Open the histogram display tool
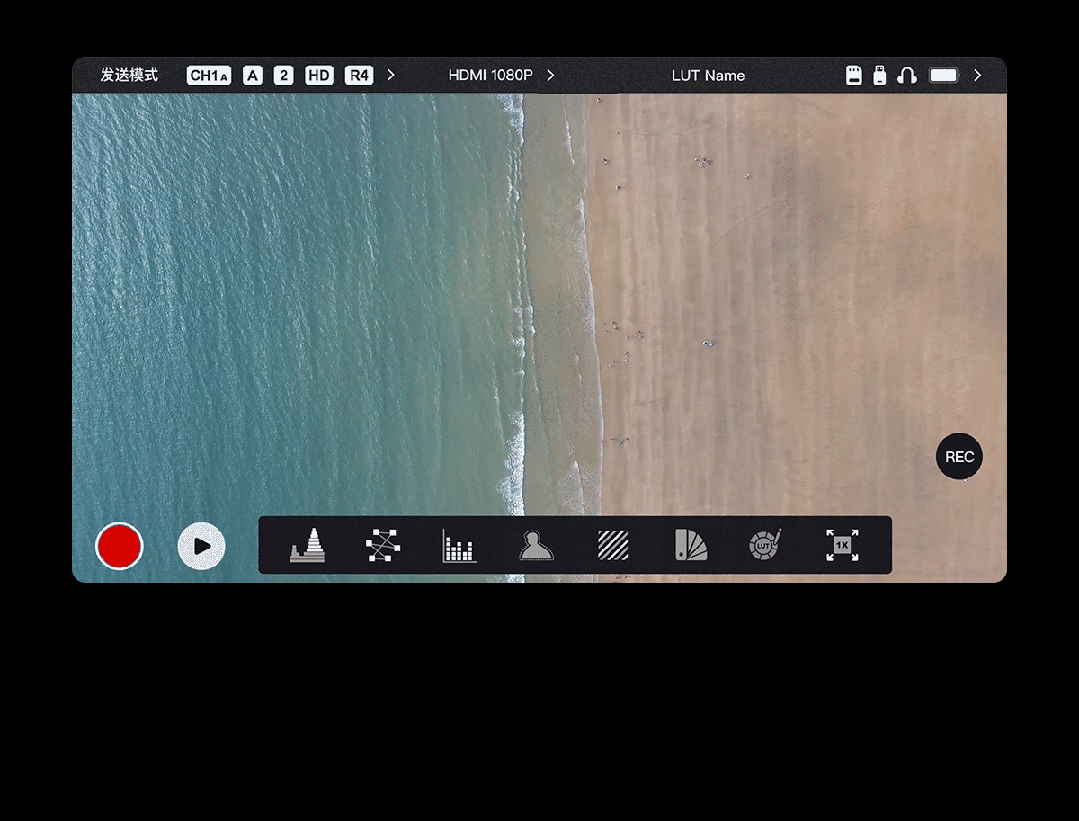This screenshot has height=821, width=1079. tap(459, 546)
